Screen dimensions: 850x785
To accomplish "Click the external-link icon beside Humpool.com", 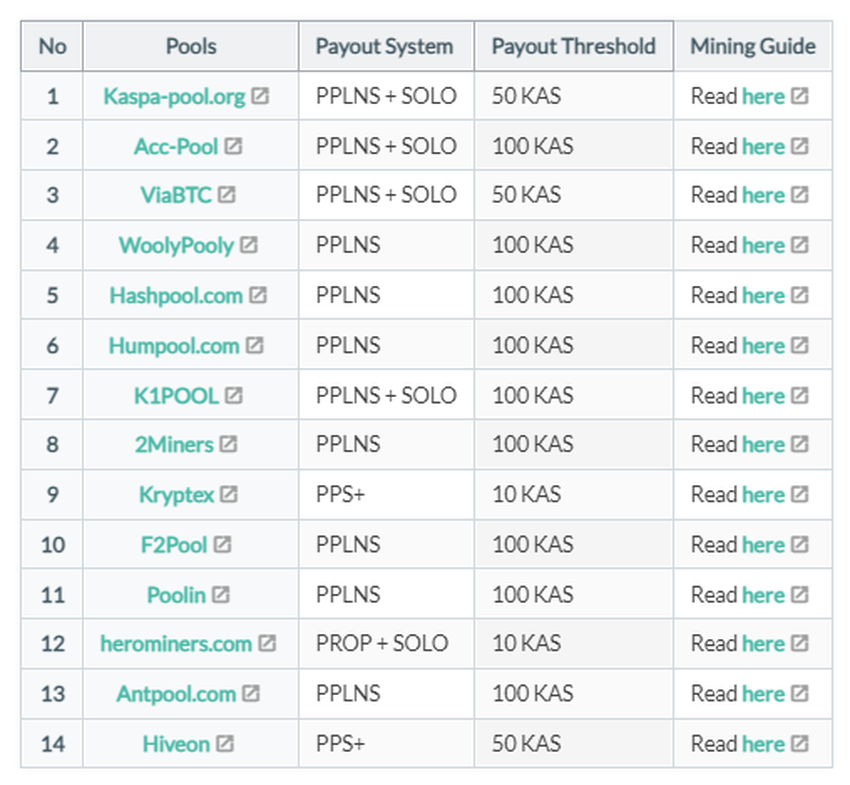I will click(255, 345).
